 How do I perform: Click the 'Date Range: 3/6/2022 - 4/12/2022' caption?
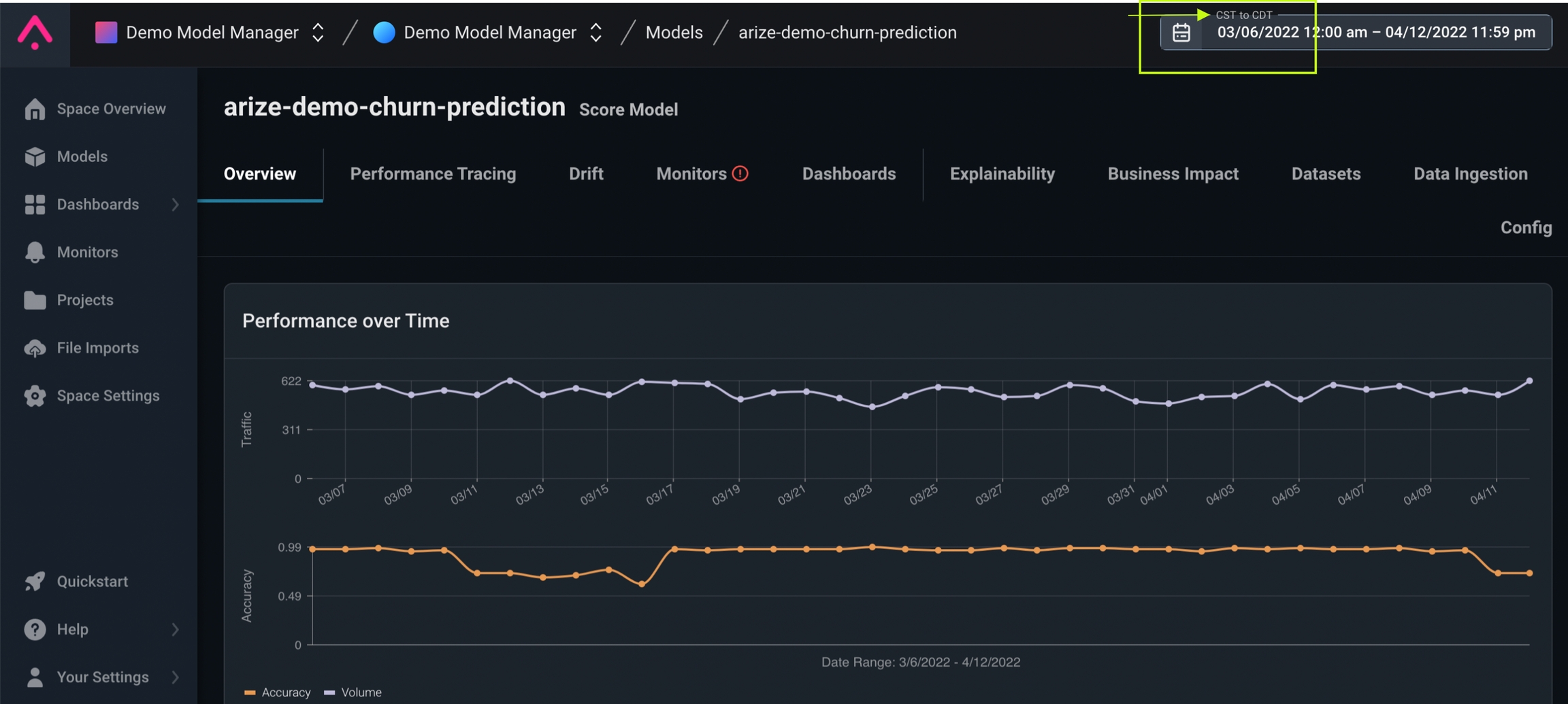click(921, 663)
